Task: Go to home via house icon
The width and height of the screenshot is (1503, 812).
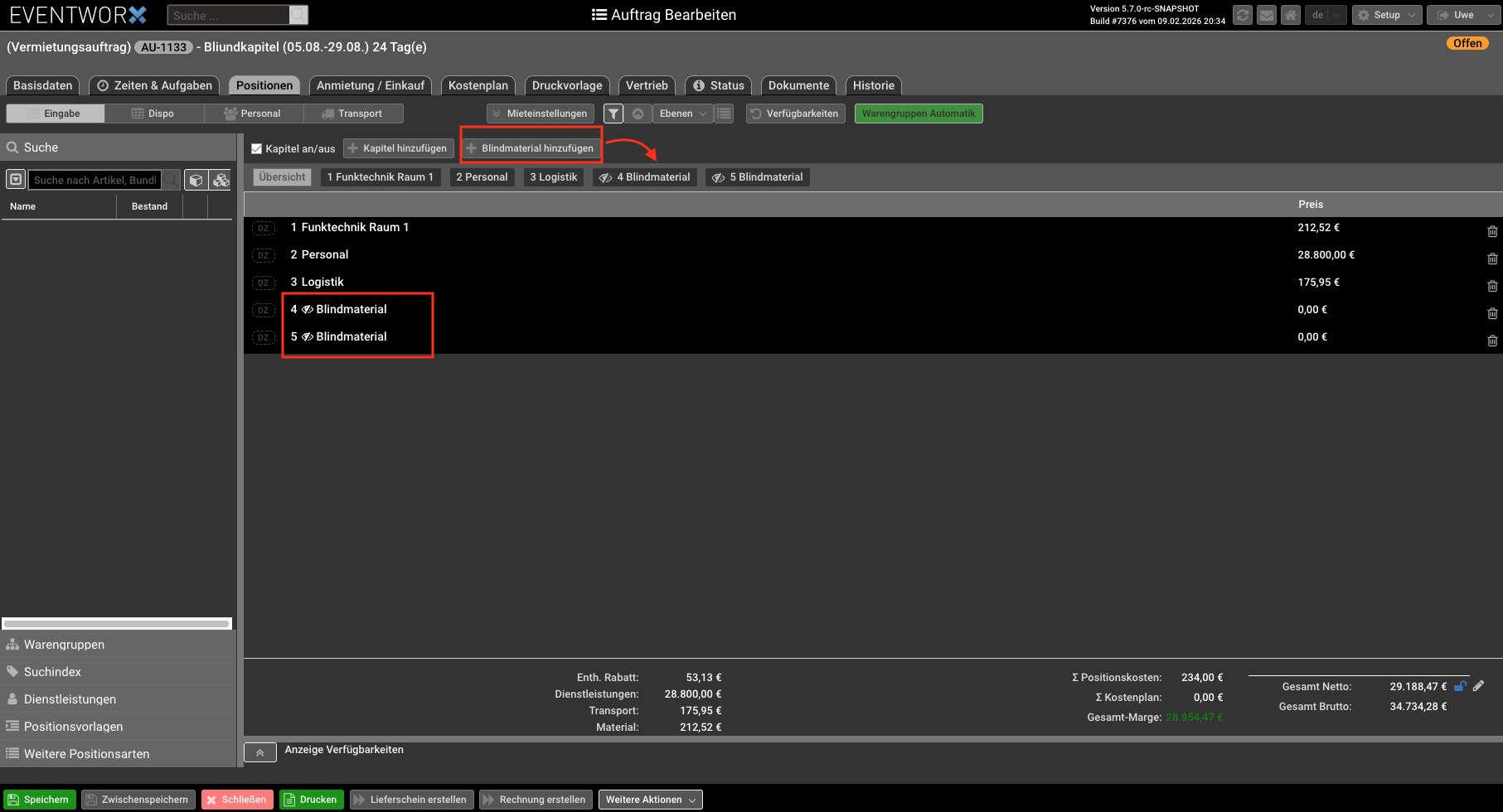Action: coord(1290,15)
